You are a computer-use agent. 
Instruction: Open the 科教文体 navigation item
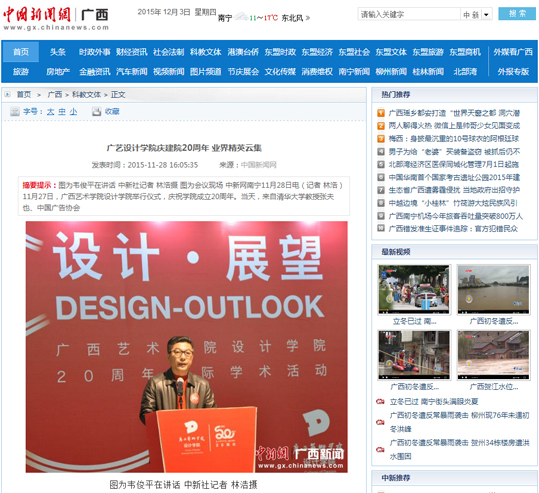(206, 52)
